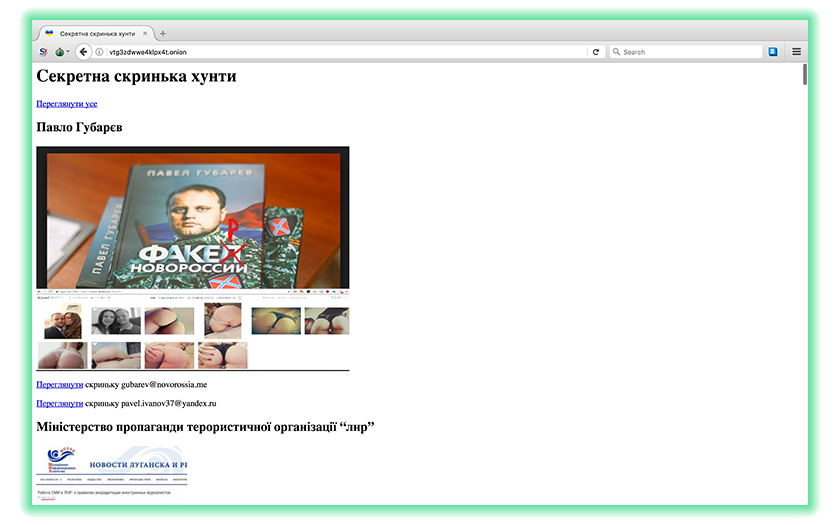Click the address bar showing the .onion URL

click(x=340, y=52)
